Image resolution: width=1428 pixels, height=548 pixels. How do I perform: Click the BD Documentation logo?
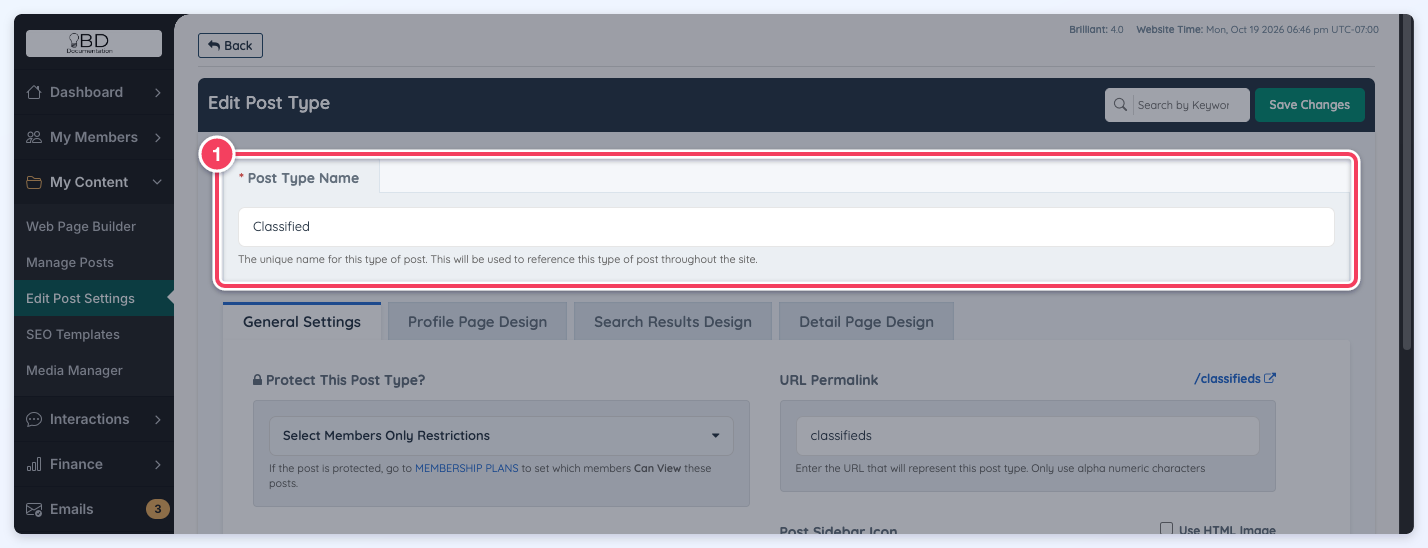pyautogui.click(x=94, y=43)
